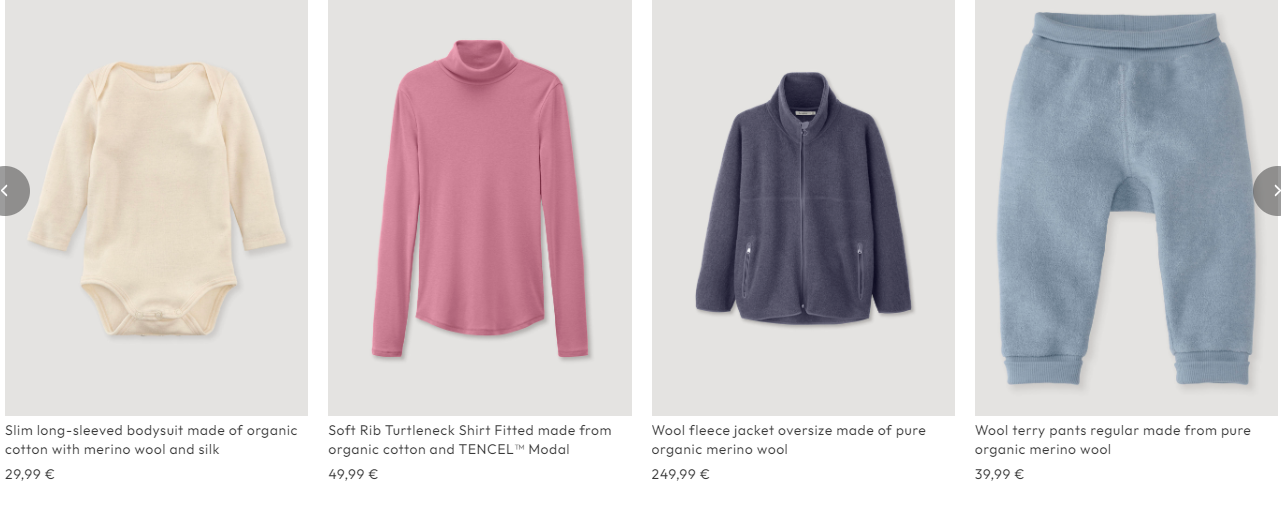This screenshot has width=1281, height=506.
Task: Click the 49,99 € price
Action: point(353,474)
